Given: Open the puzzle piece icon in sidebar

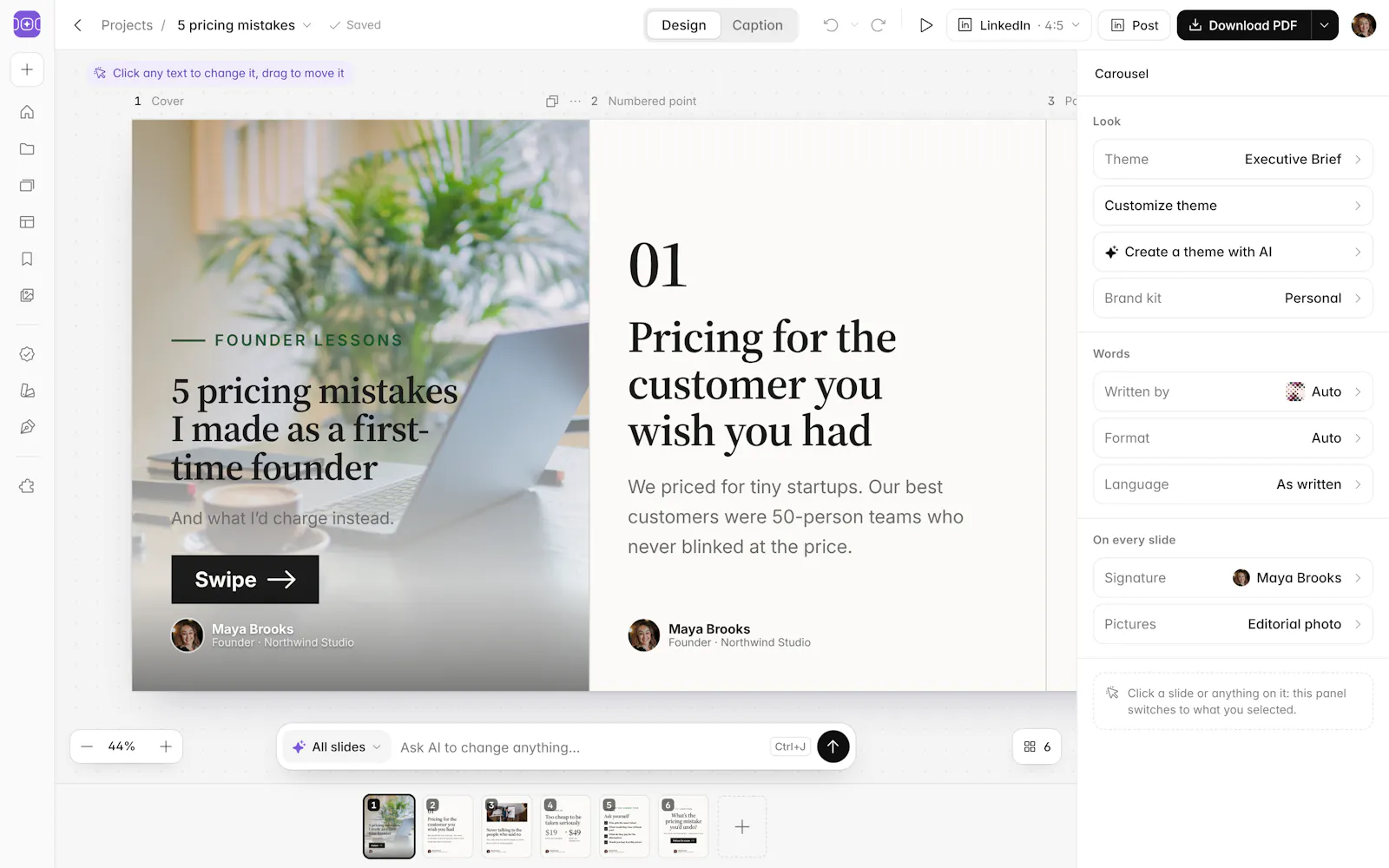Looking at the screenshot, I should click(x=27, y=486).
